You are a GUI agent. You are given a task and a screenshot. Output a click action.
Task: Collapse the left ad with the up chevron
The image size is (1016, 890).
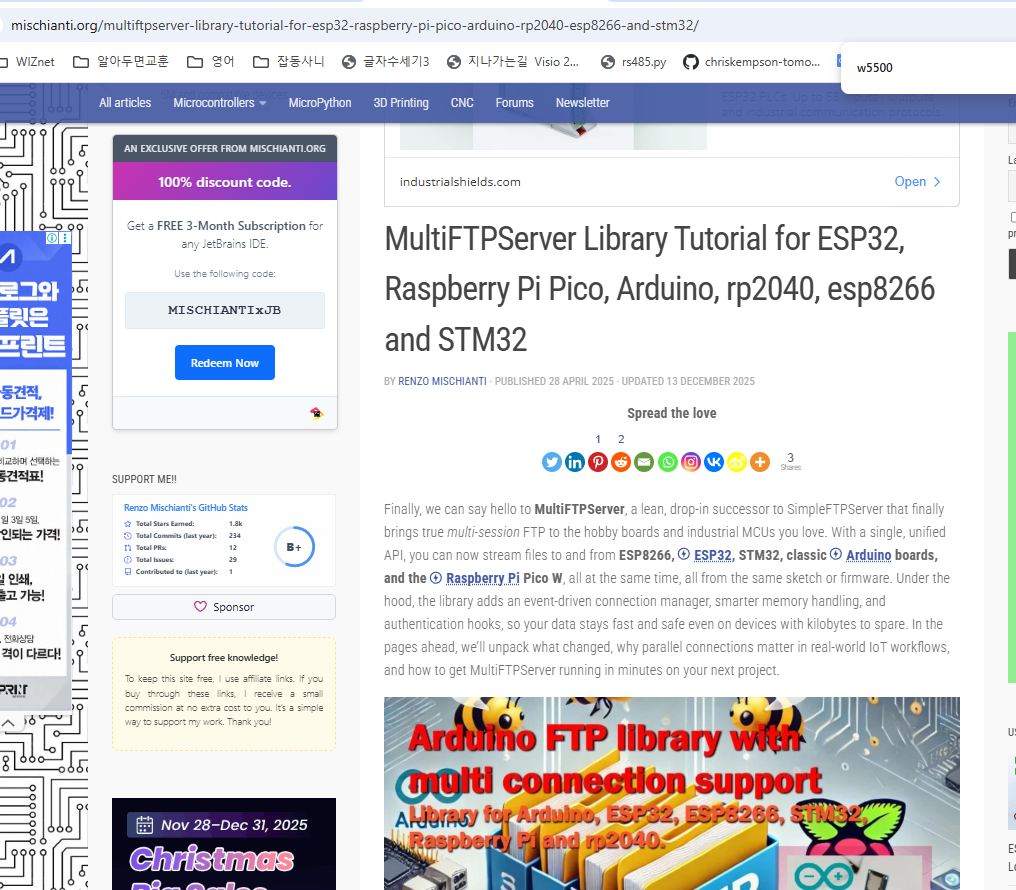tap(8, 722)
